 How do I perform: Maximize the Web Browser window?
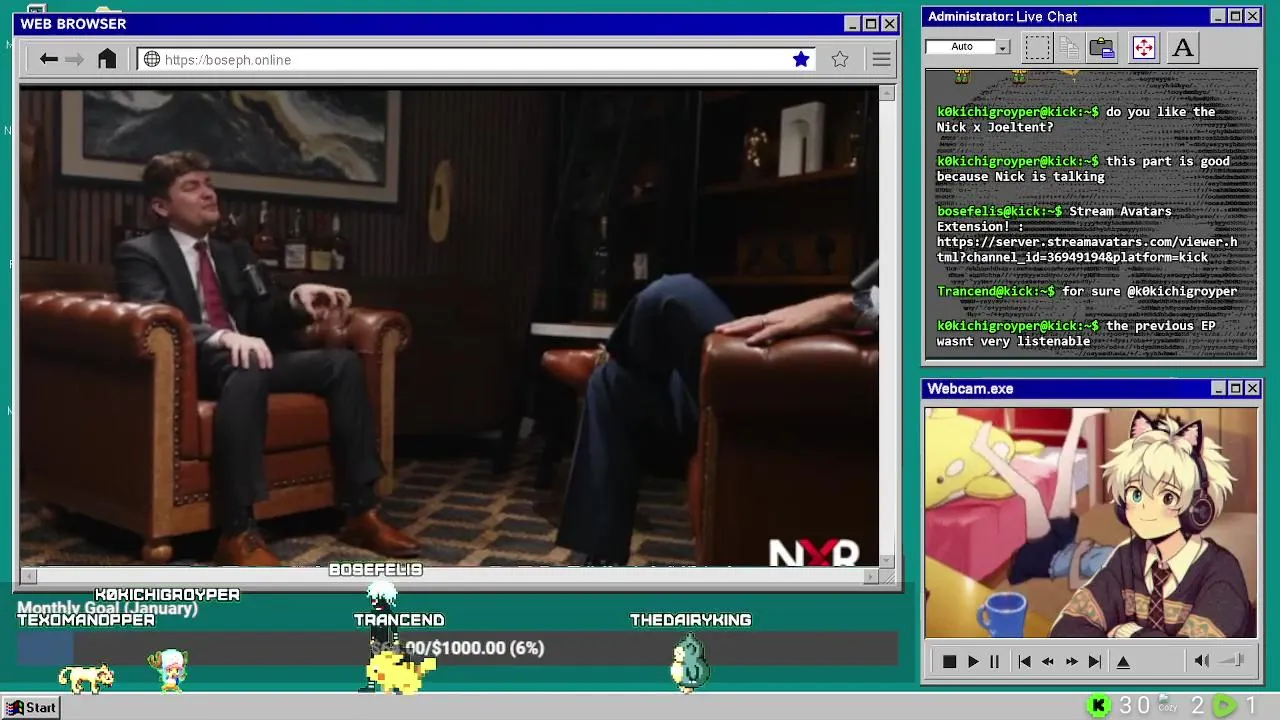click(870, 24)
